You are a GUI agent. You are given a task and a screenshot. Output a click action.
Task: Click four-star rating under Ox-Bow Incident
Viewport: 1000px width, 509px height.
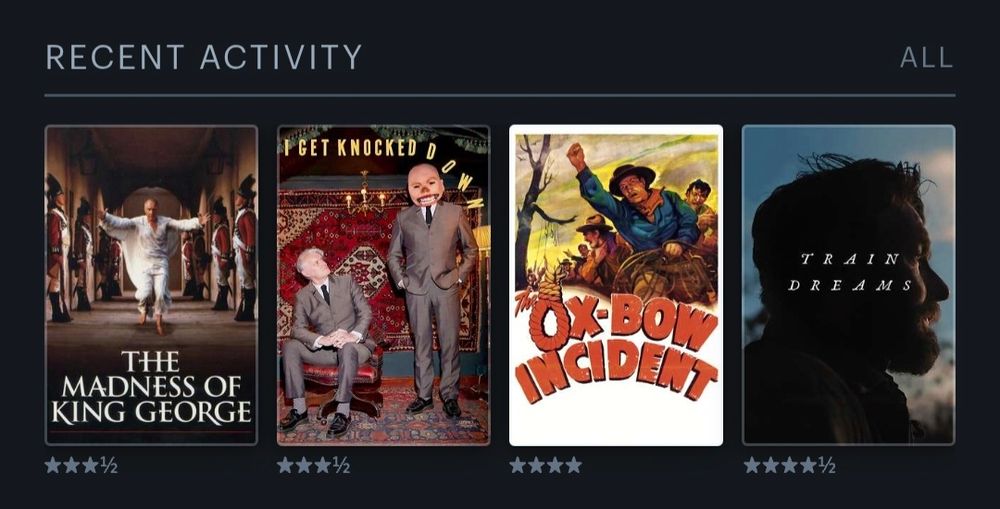[x=546, y=465]
